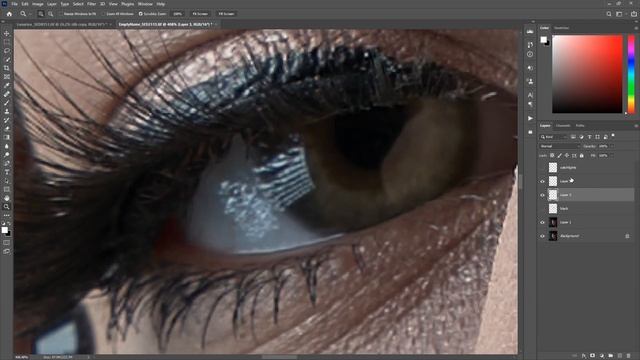This screenshot has height=360, width=640.
Task: Select the Dodge tool
Action: [x=7, y=155]
